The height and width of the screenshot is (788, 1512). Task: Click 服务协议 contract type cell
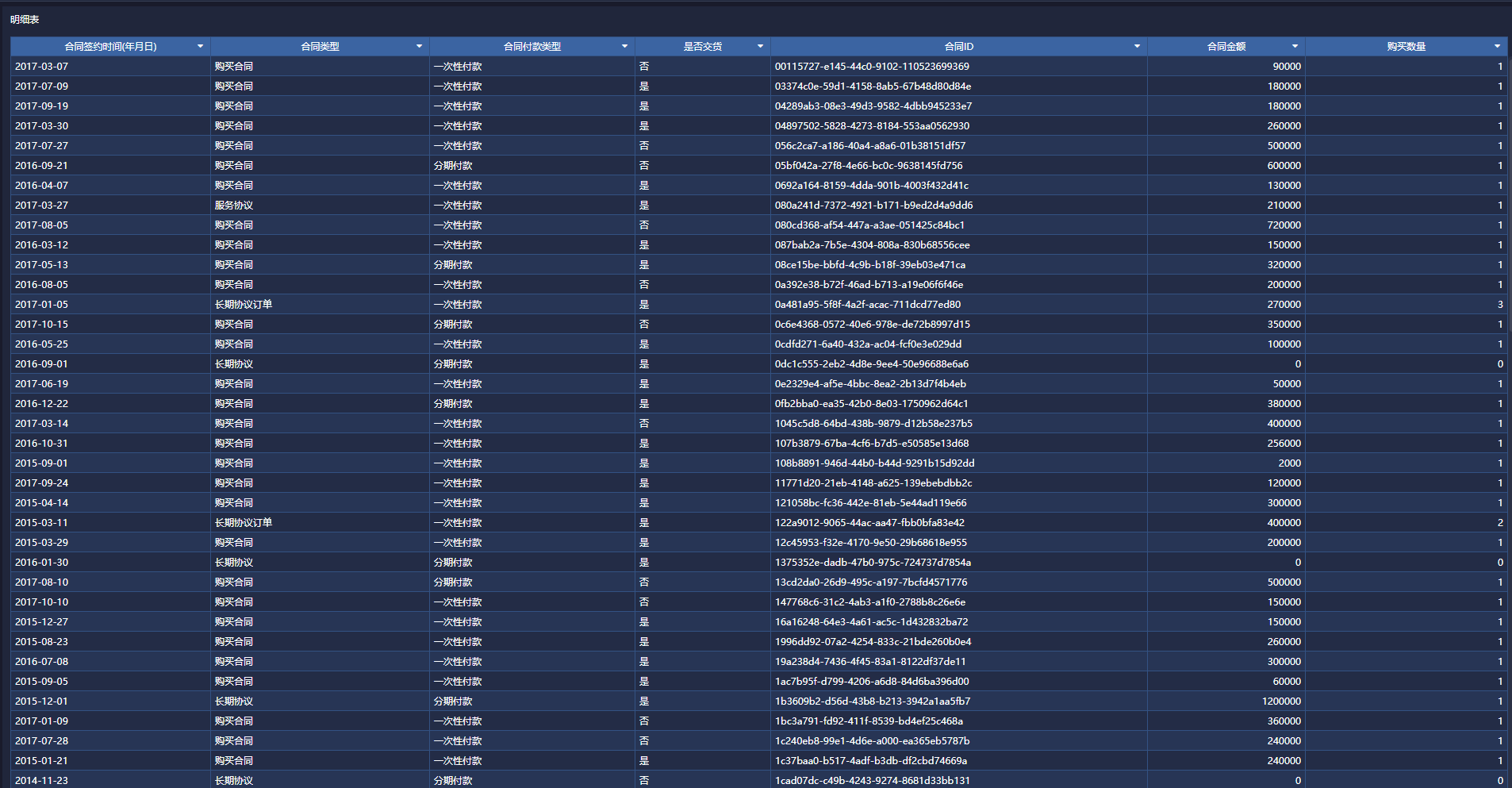[x=320, y=206]
